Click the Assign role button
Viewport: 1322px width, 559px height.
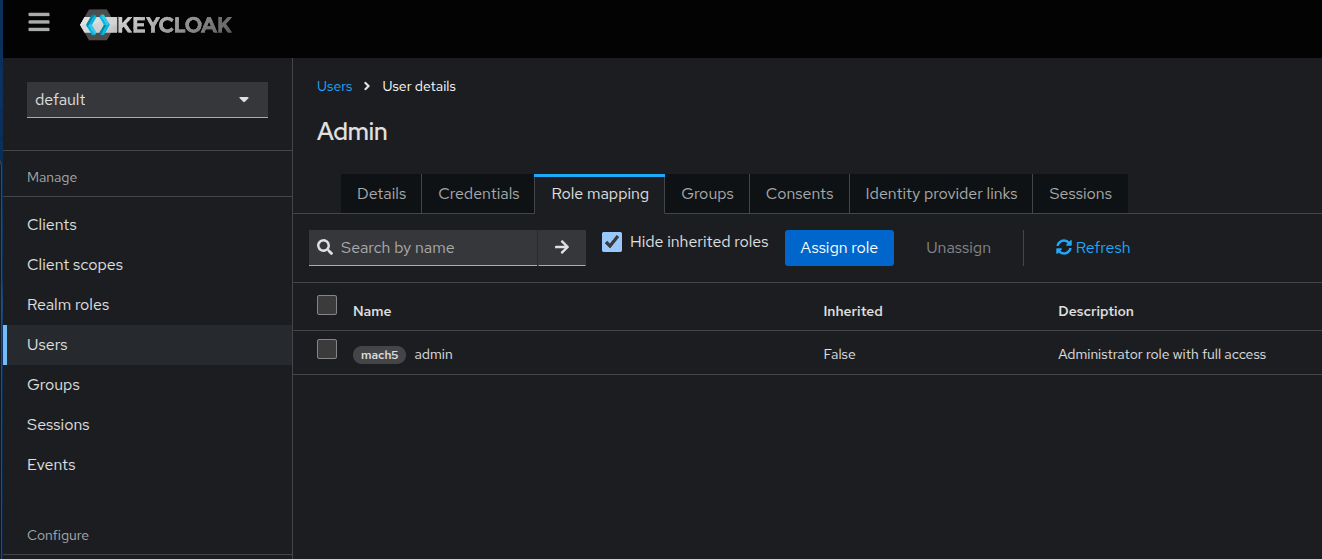[839, 248]
